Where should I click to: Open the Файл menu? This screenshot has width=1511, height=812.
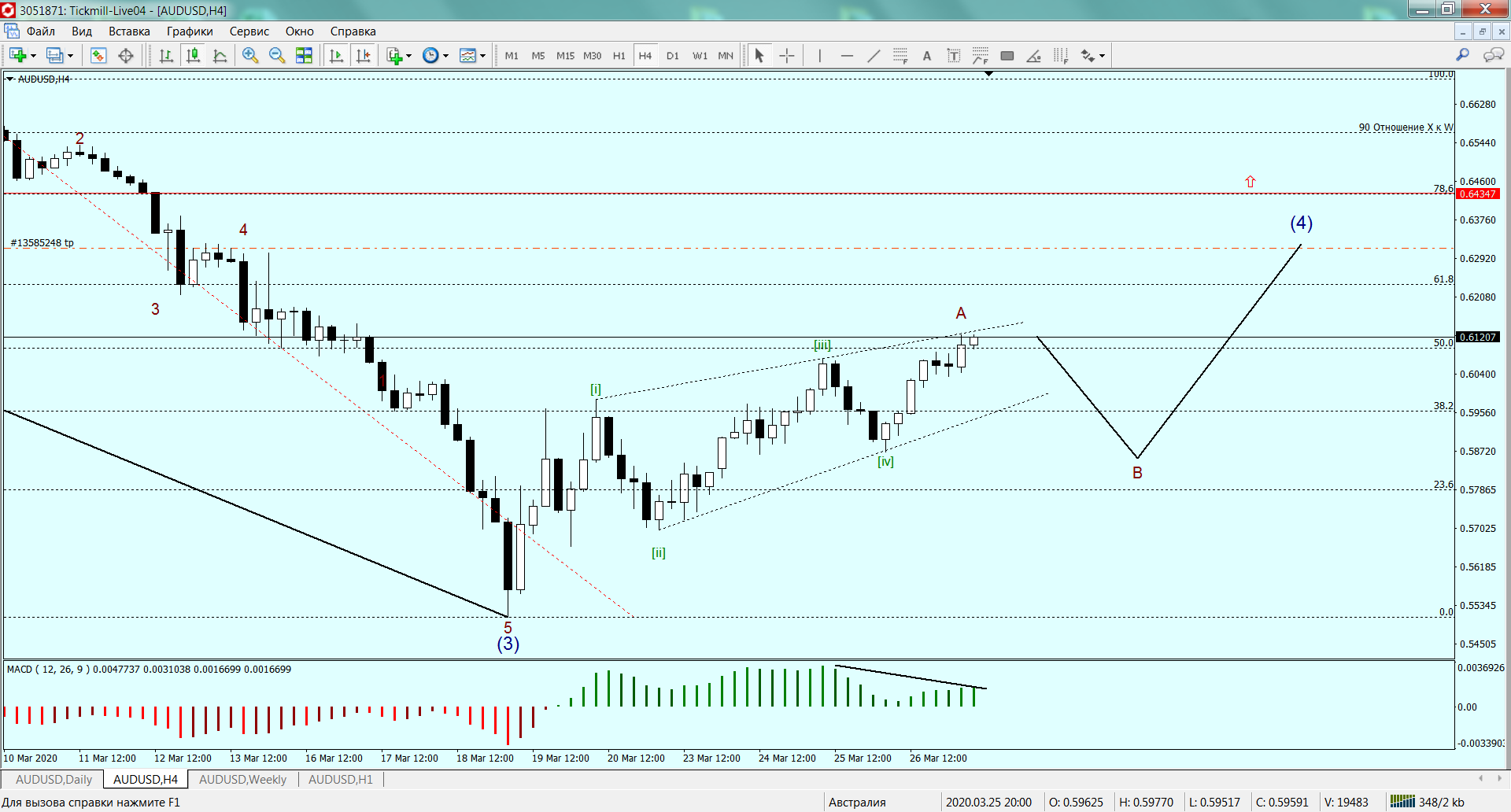pyautogui.click(x=40, y=31)
